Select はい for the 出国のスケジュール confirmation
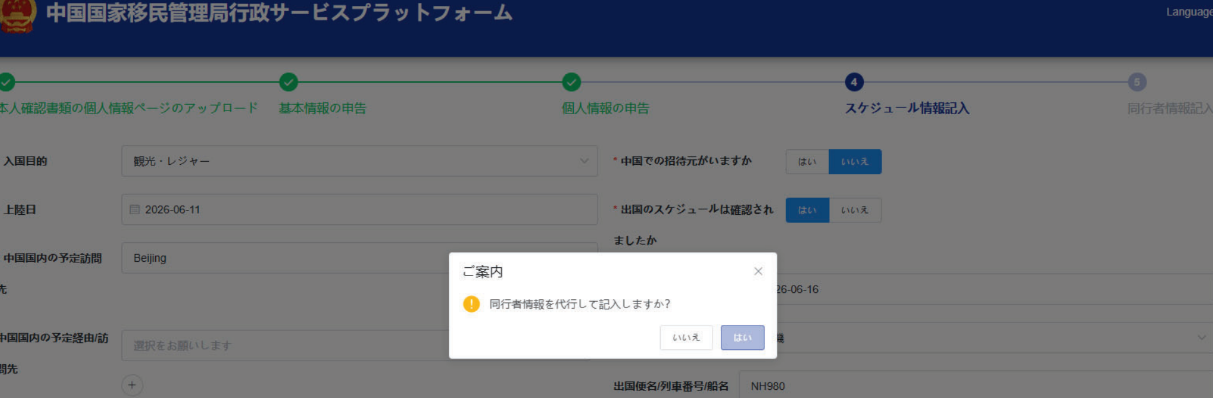Screen dimensions: 1213x398 pos(807,210)
